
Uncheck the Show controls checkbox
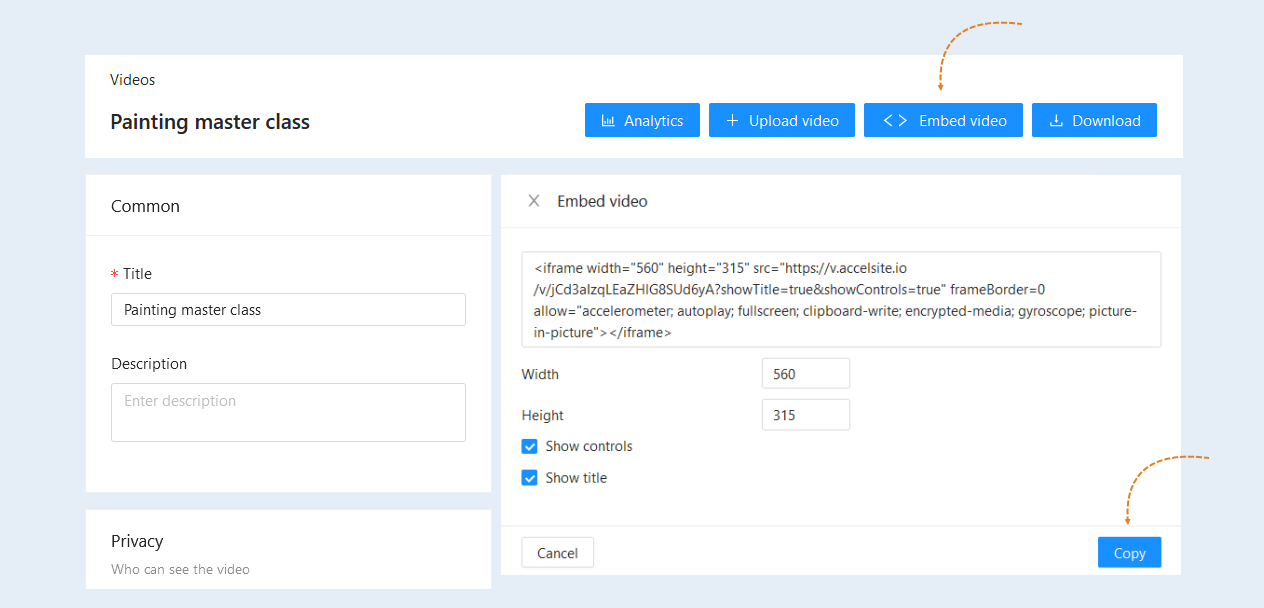pyautogui.click(x=530, y=447)
